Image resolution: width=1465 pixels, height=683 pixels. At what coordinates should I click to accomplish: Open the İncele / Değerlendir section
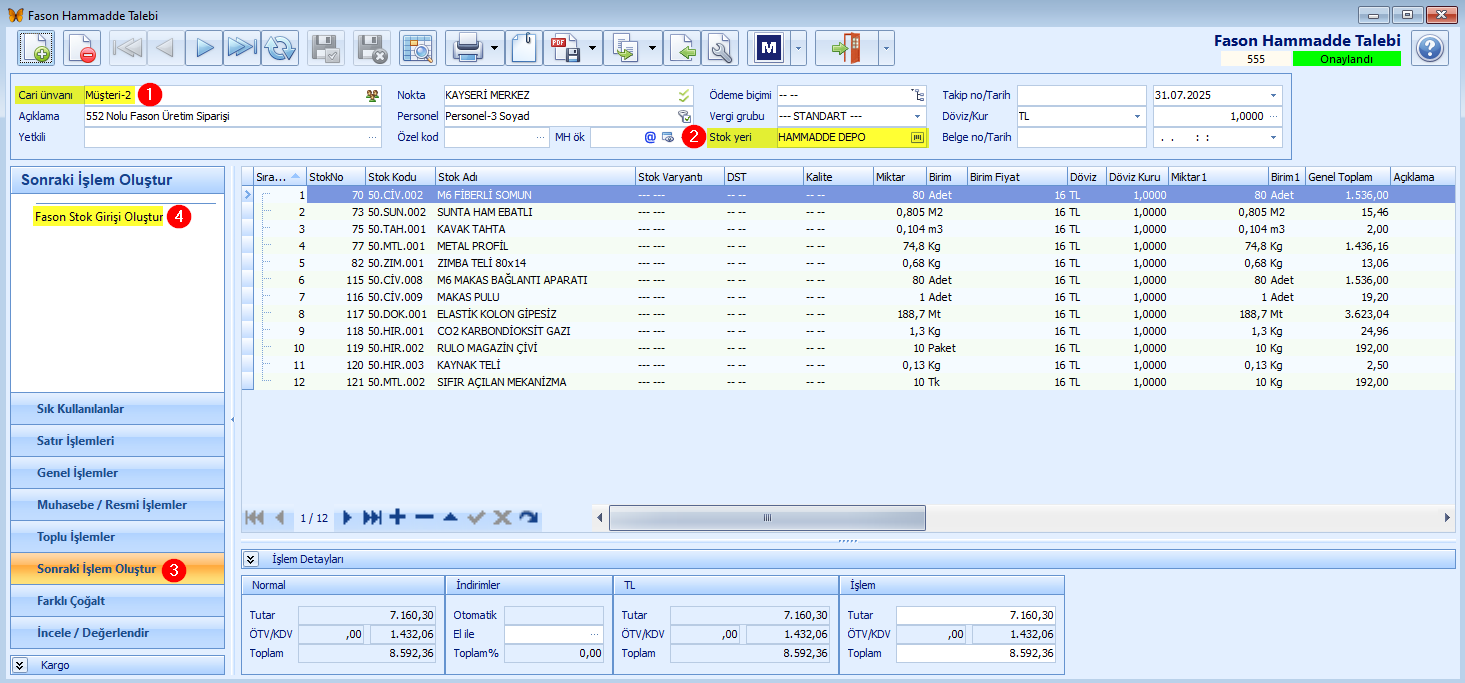click(117, 633)
